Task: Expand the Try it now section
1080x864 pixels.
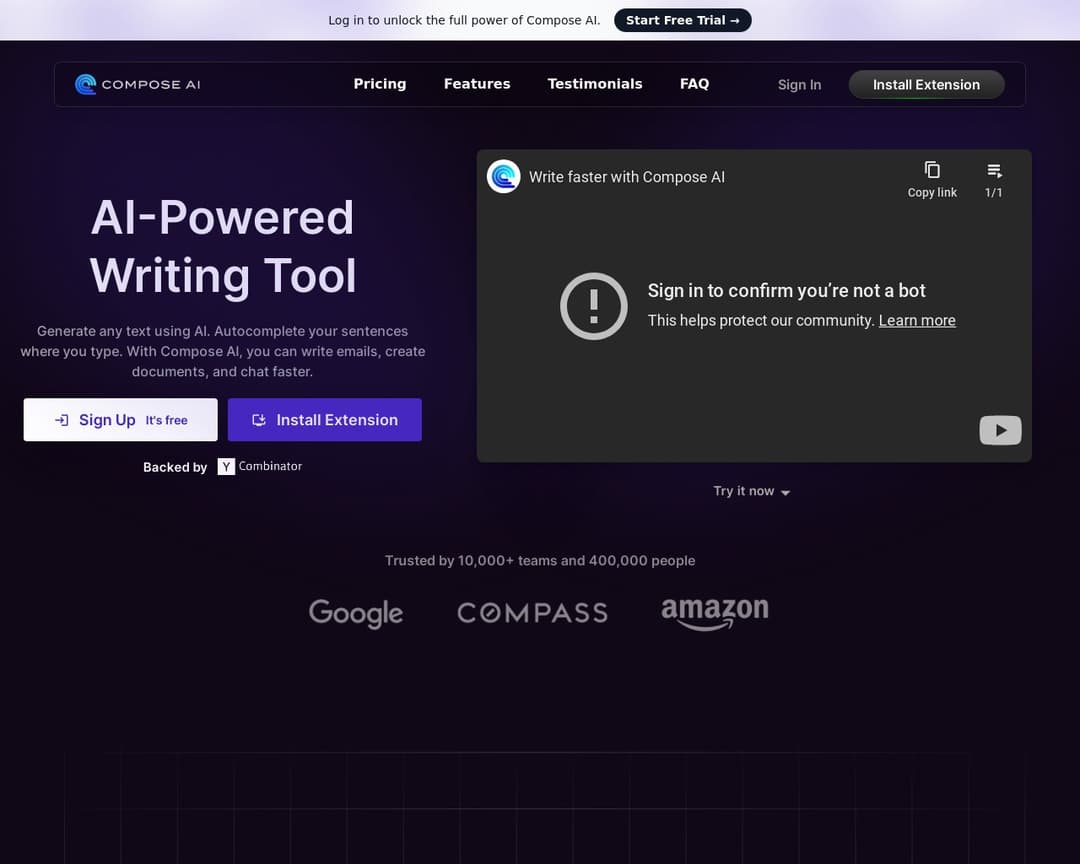Action: (751, 491)
